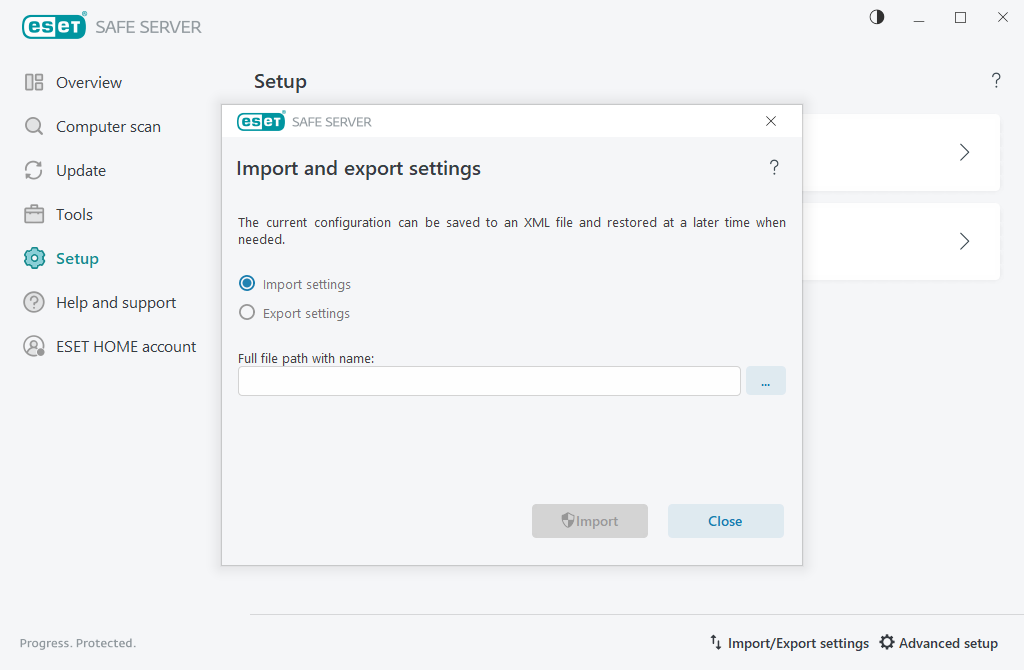Image resolution: width=1024 pixels, height=670 pixels.
Task: Select the Export settings radio button
Action: [x=247, y=312]
